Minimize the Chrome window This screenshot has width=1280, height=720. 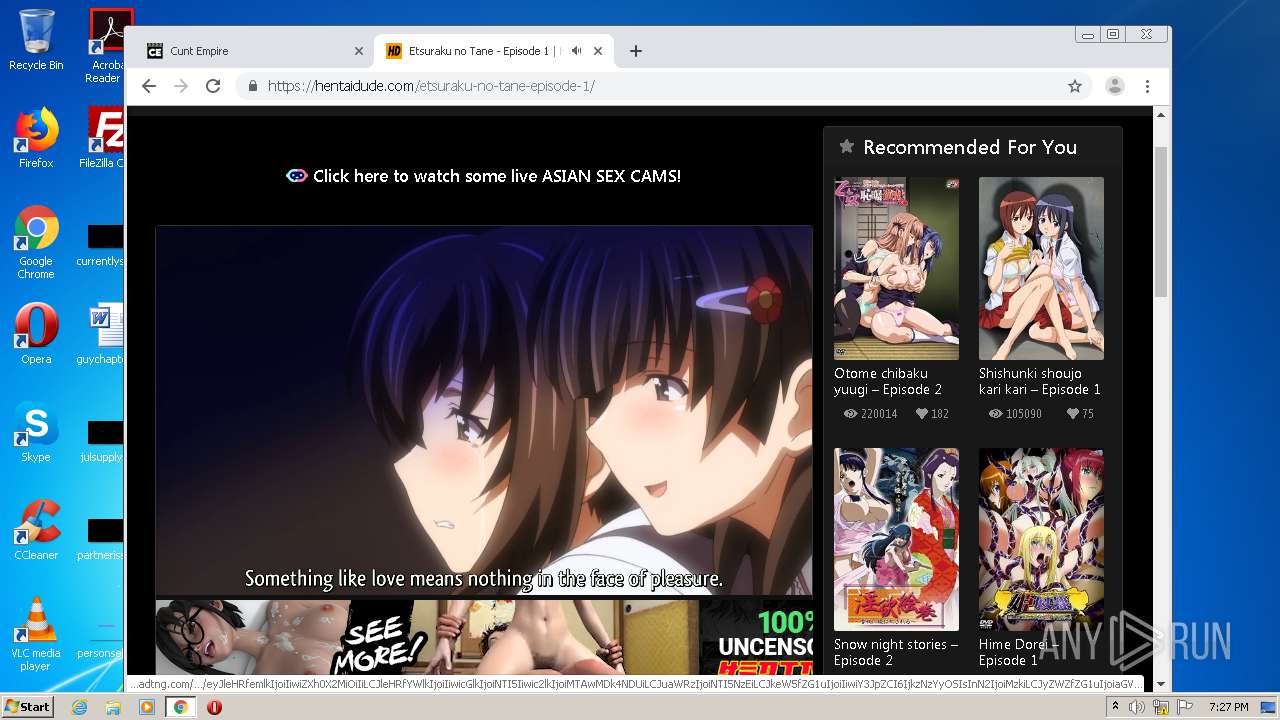tap(1088, 34)
